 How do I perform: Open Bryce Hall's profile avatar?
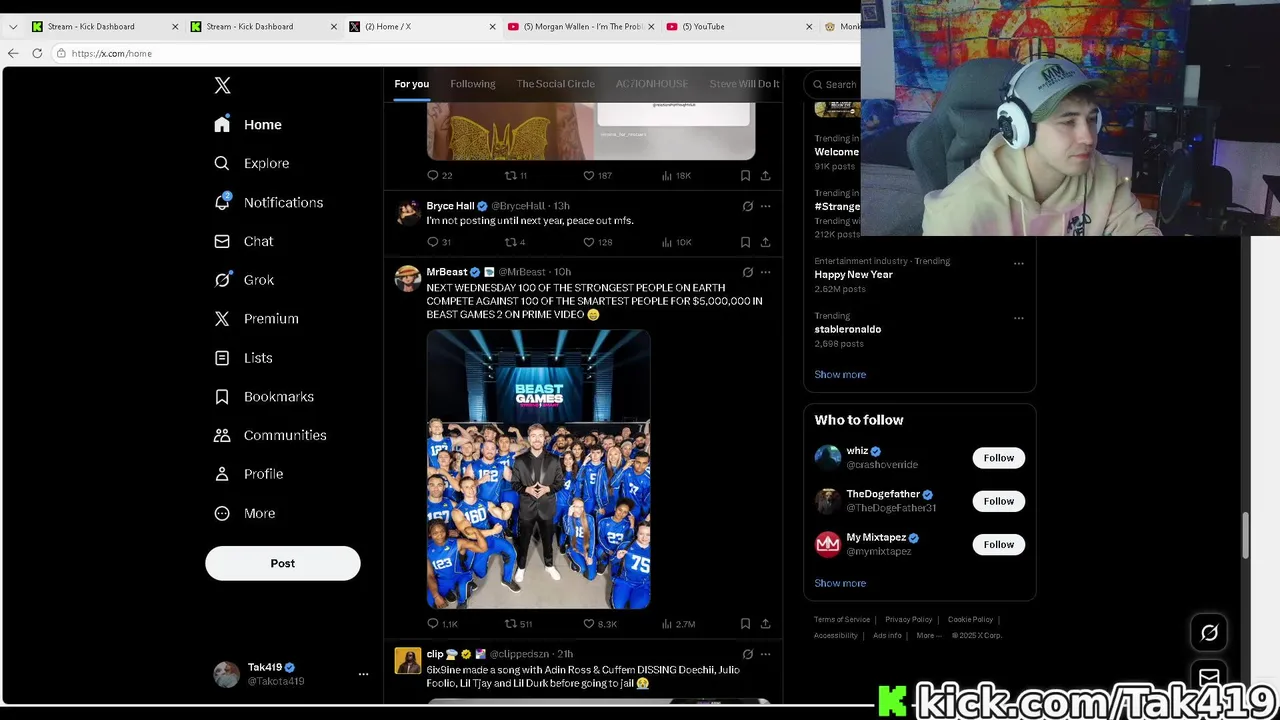pyautogui.click(x=407, y=213)
